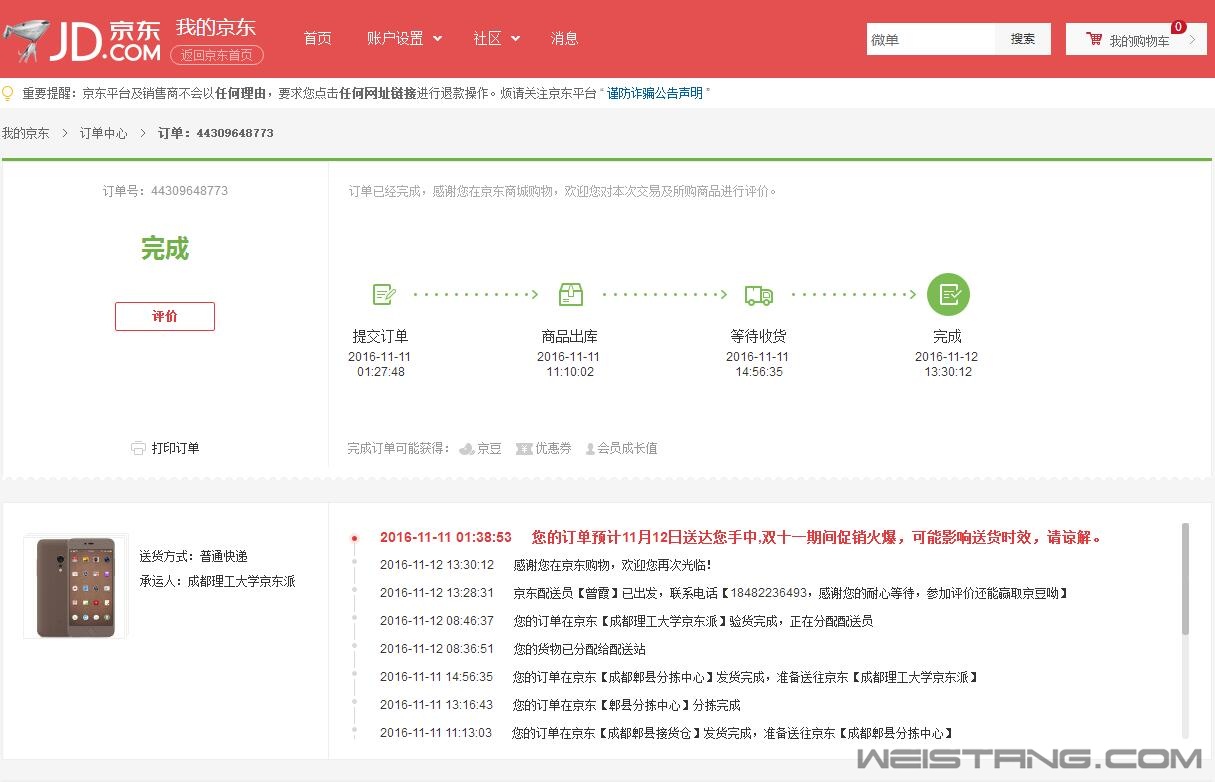Image resolution: width=1215 pixels, height=782 pixels.
Task: Click into the search input field
Action: pyautogui.click(x=930, y=39)
